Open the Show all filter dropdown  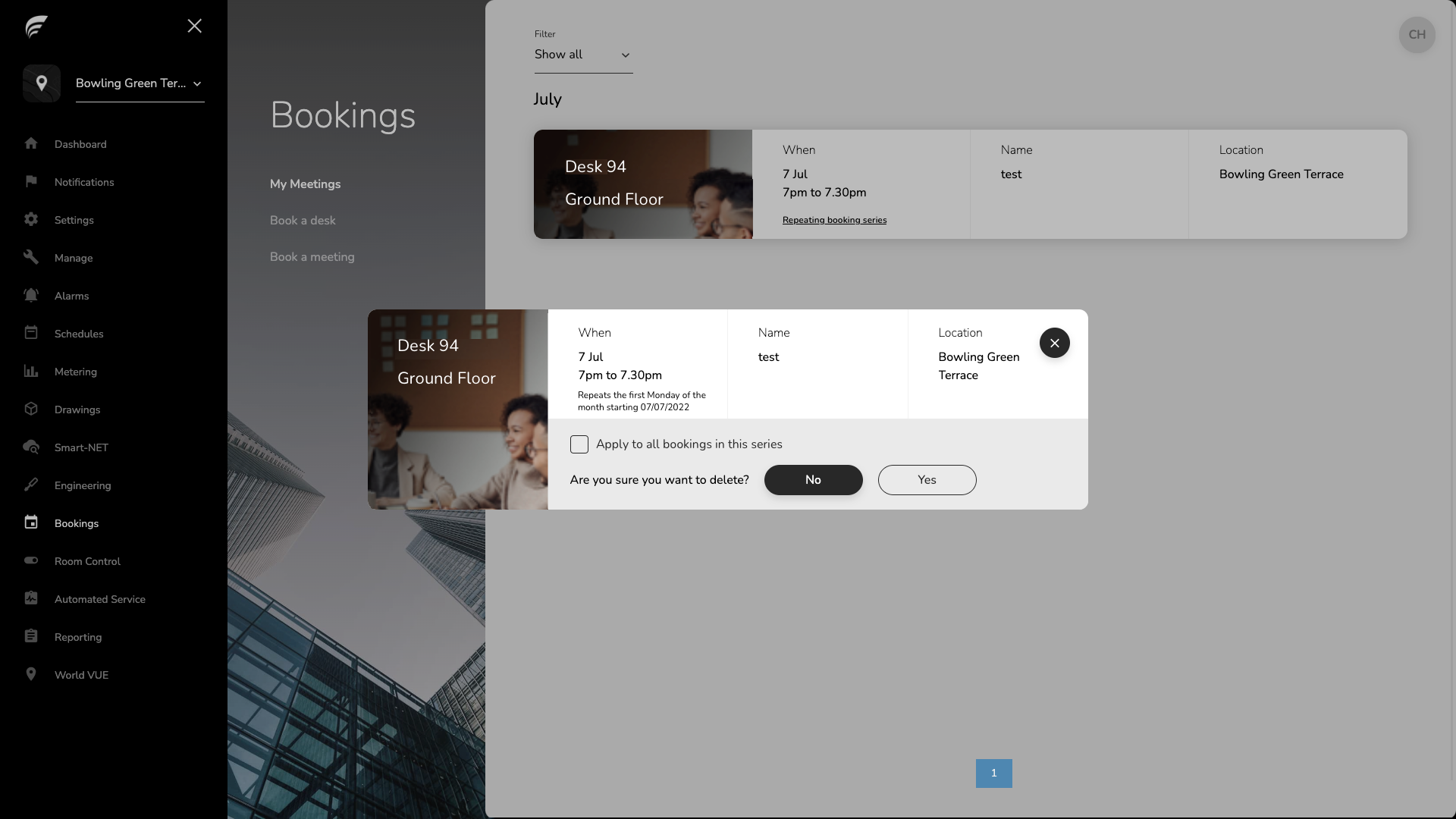[583, 55]
